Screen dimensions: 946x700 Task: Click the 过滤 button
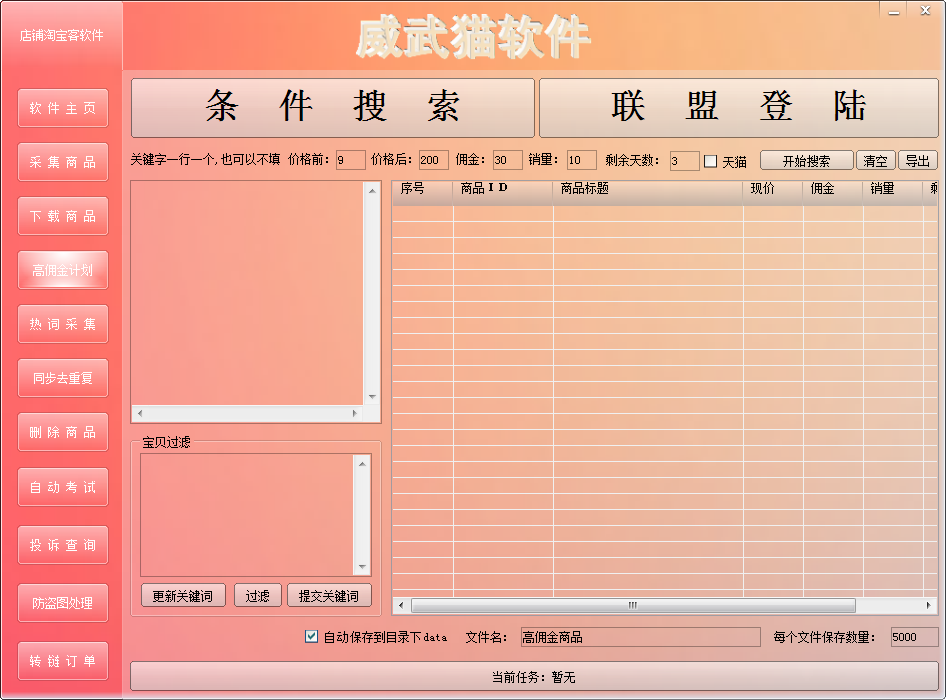point(258,596)
